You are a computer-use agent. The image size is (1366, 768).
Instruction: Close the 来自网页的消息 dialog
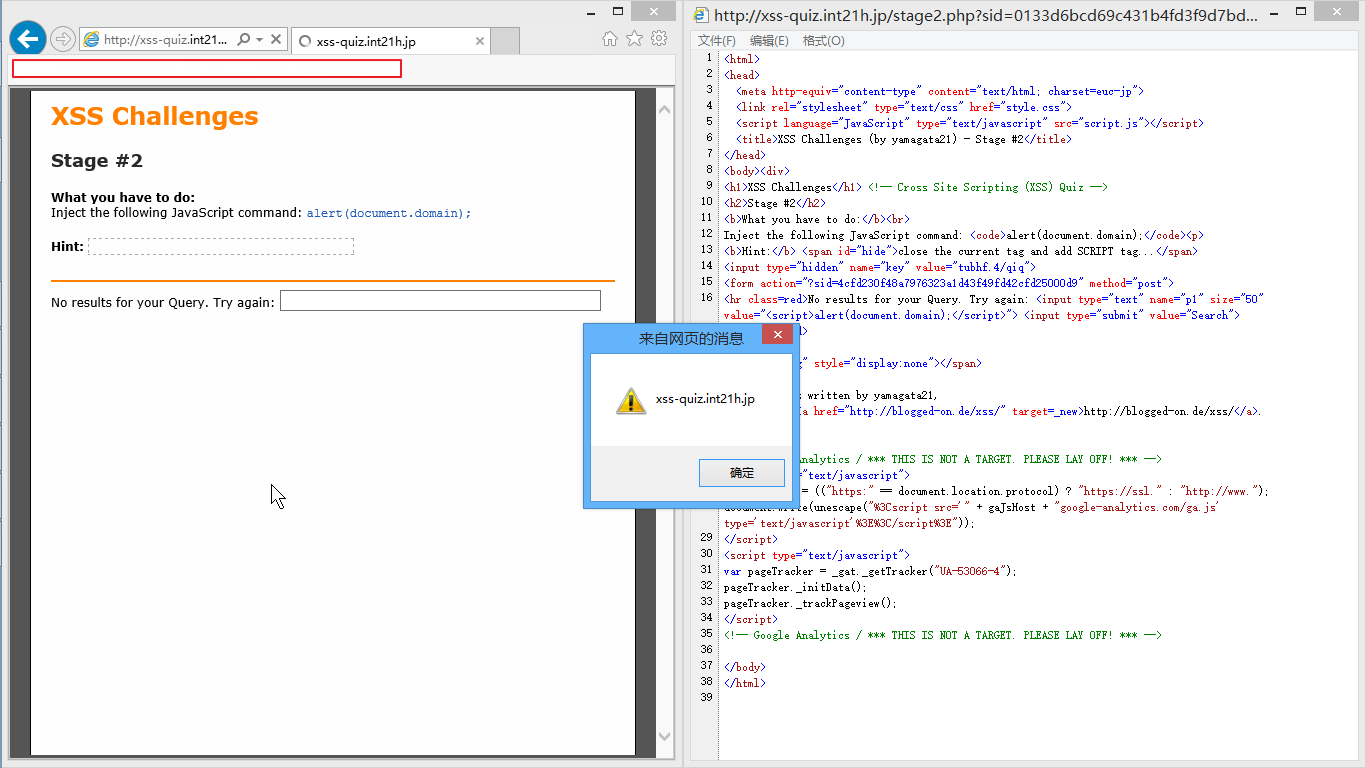[x=777, y=334]
